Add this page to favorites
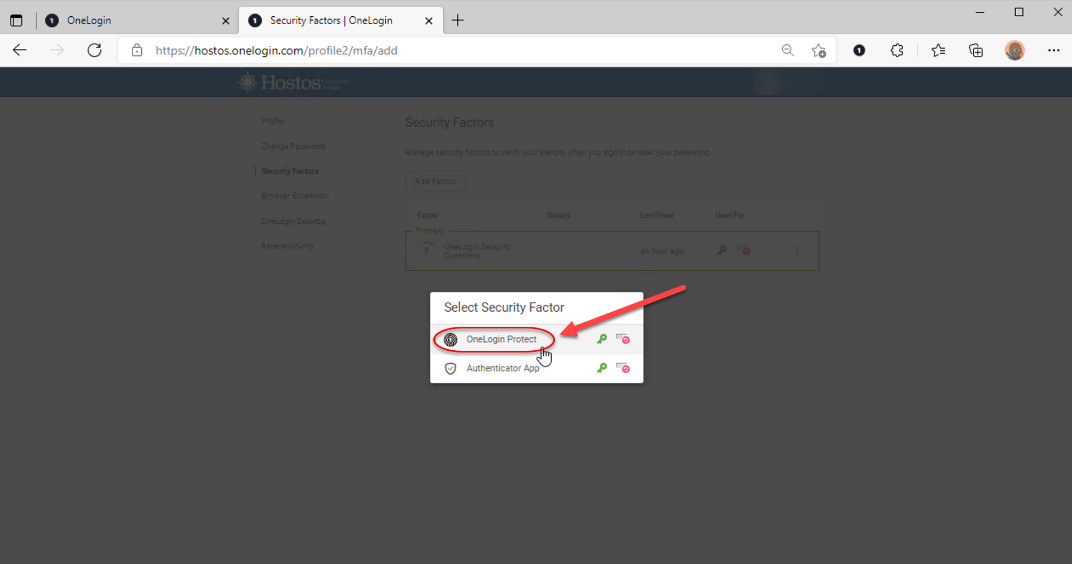Screen dimensions: 1072x564 pos(818,51)
